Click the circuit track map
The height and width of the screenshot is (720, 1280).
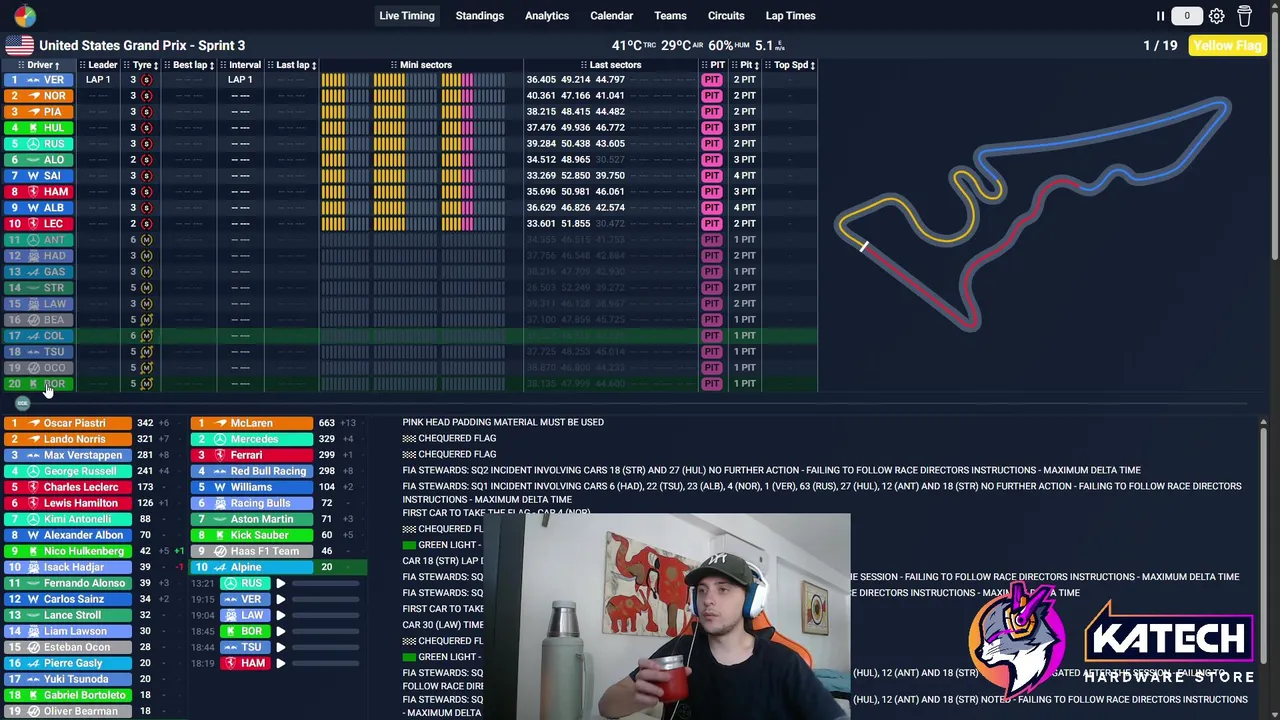[1033, 213]
